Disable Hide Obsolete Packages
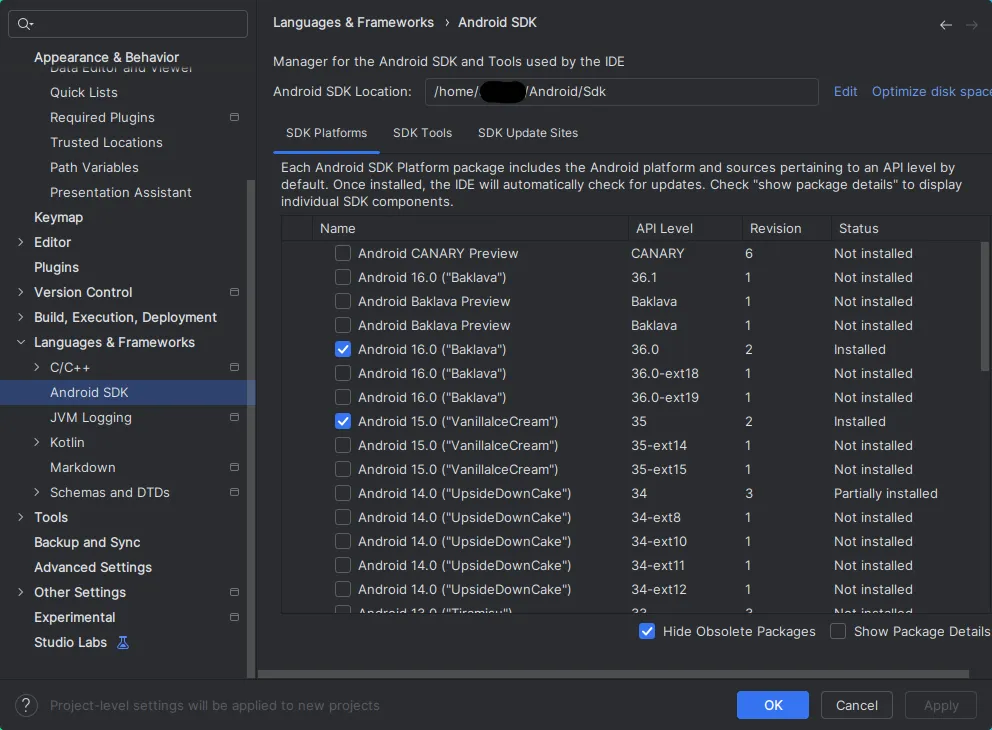This screenshot has width=992, height=730. click(647, 632)
